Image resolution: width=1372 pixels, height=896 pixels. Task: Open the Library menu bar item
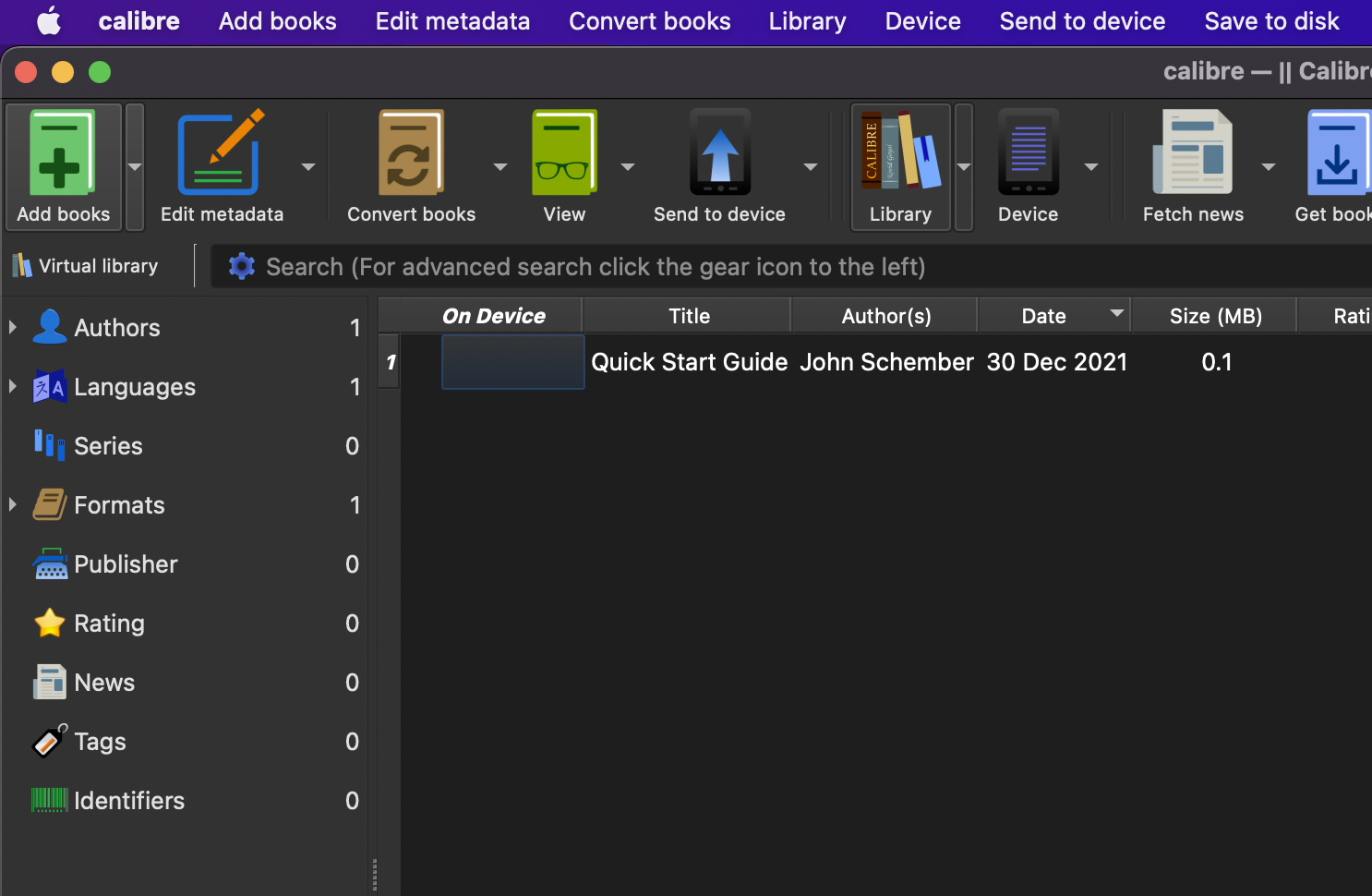[x=808, y=20]
